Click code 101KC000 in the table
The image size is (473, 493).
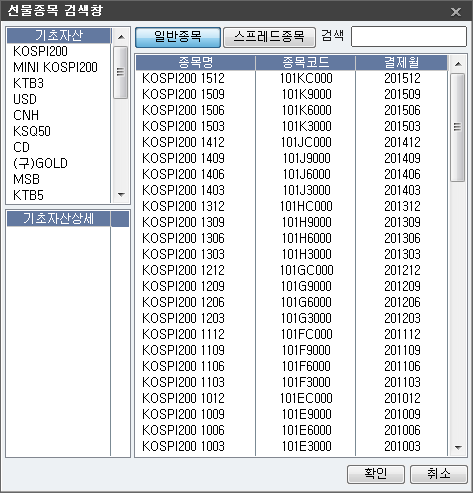306,78
